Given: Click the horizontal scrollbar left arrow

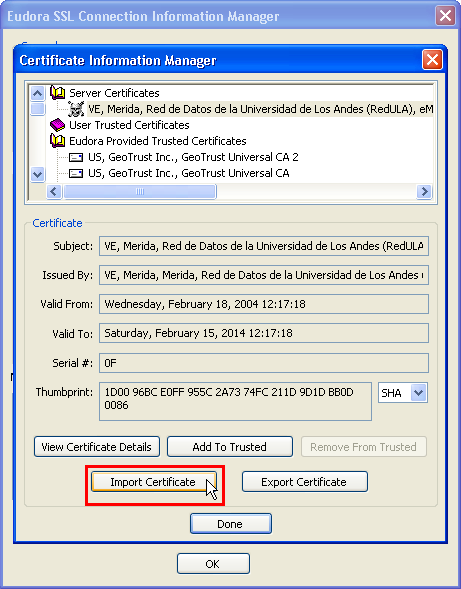Looking at the screenshot, I should tap(54, 192).
